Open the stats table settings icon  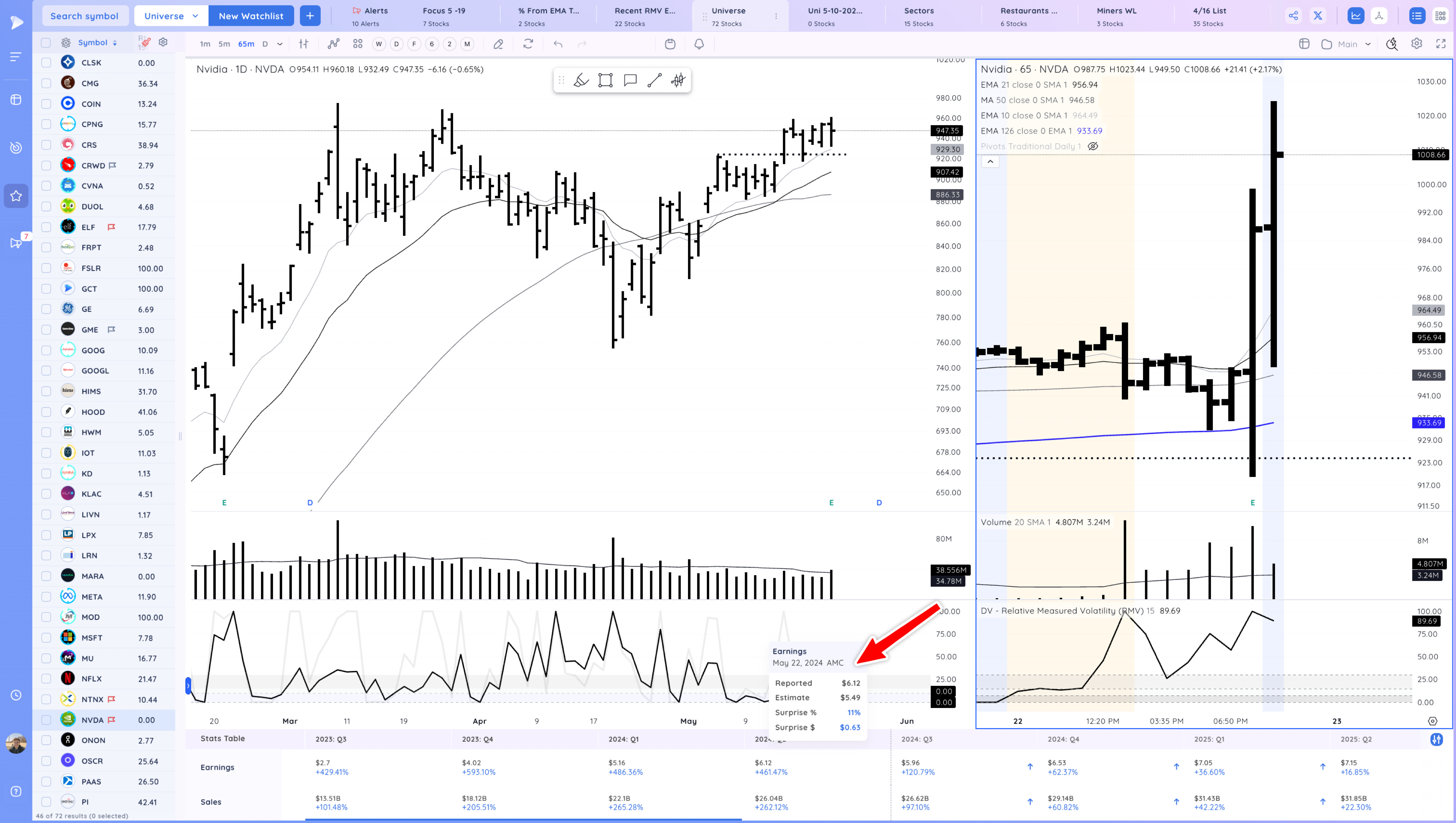pos(1437,739)
